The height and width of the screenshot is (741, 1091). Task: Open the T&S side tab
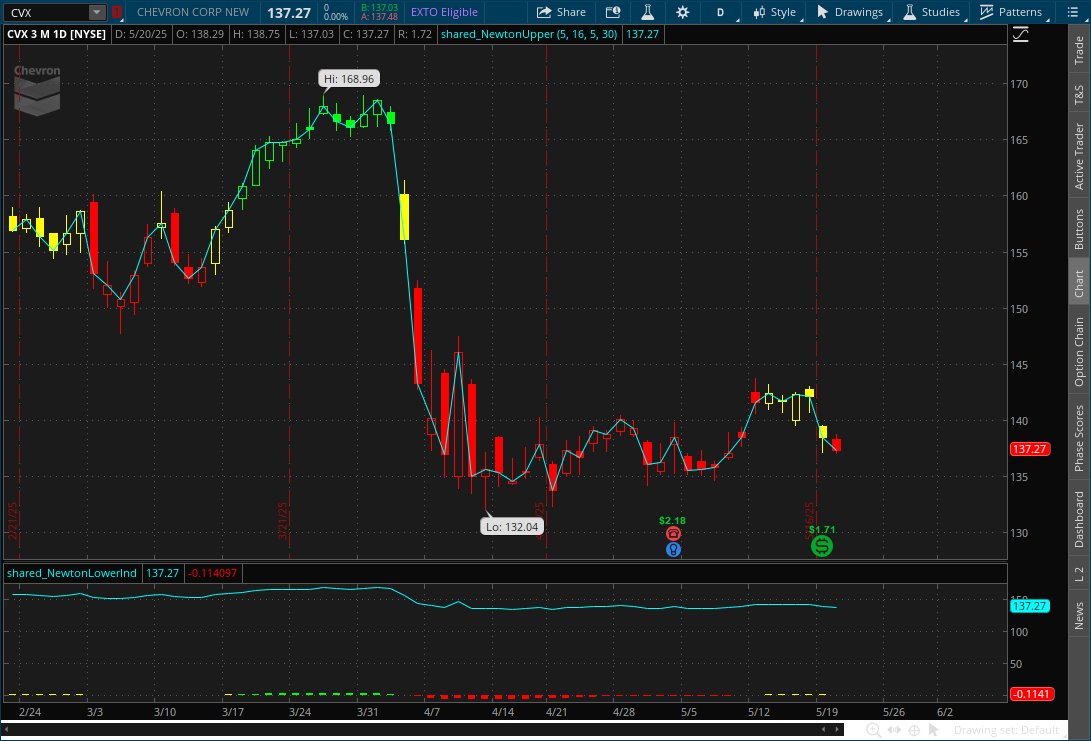click(x=1079, y=95)
